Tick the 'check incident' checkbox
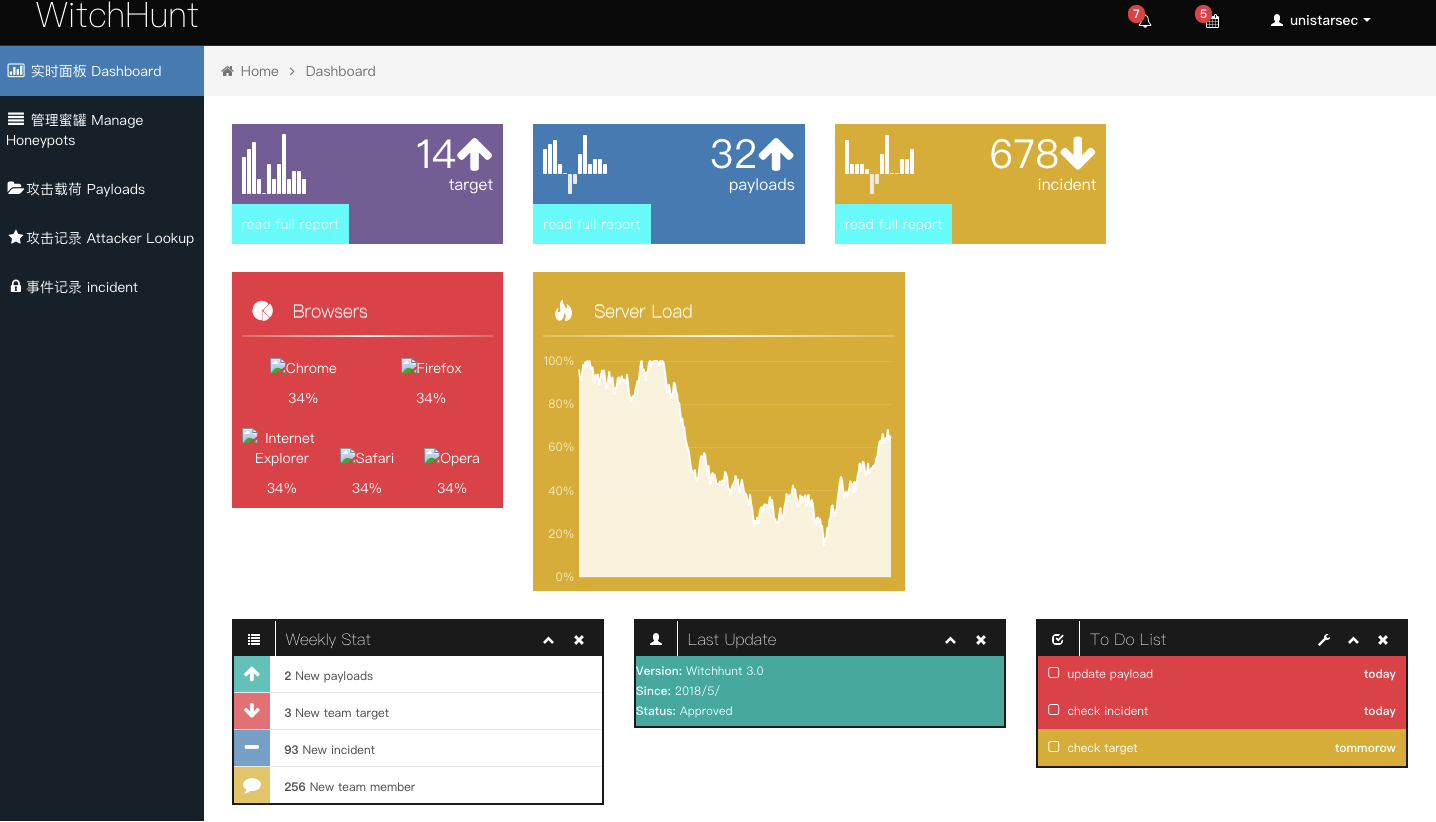 pos(1053,710)
